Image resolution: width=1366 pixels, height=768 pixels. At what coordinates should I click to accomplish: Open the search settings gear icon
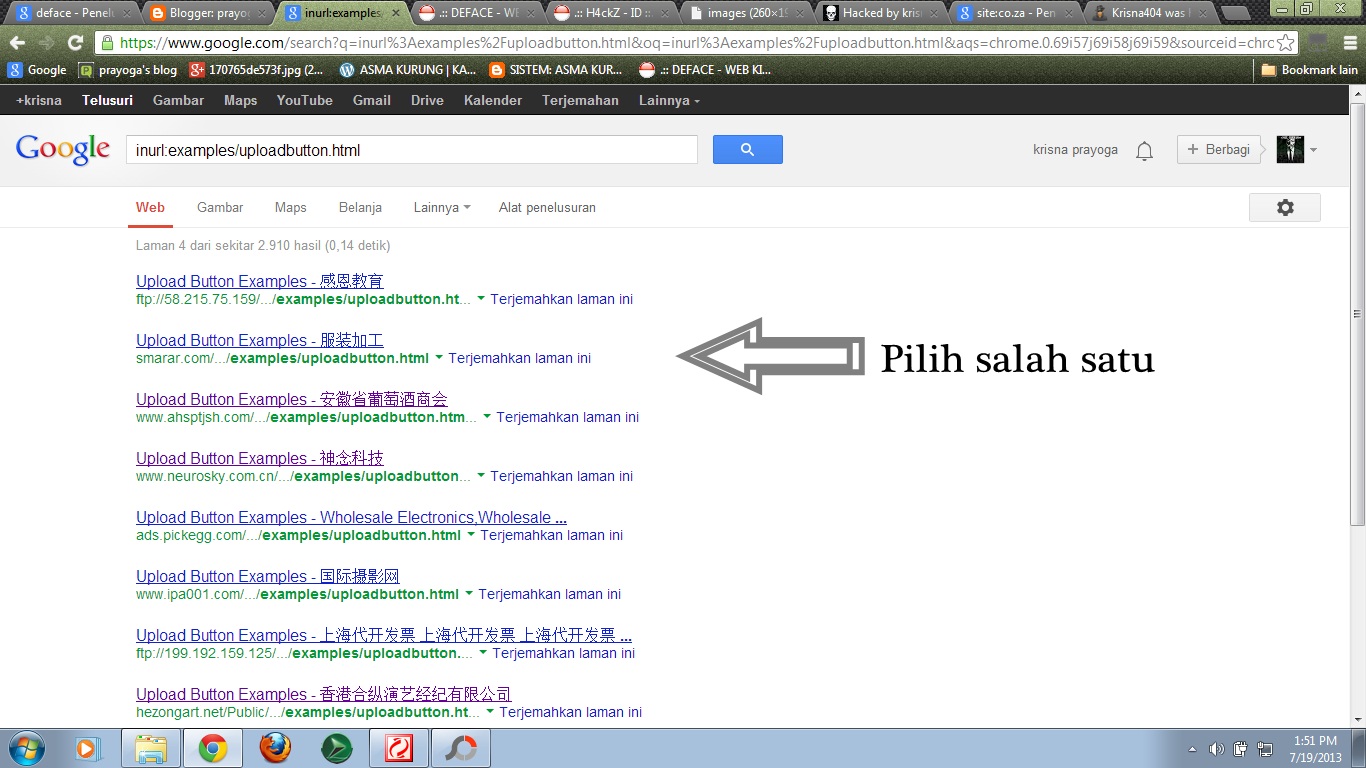point(1285,207)
